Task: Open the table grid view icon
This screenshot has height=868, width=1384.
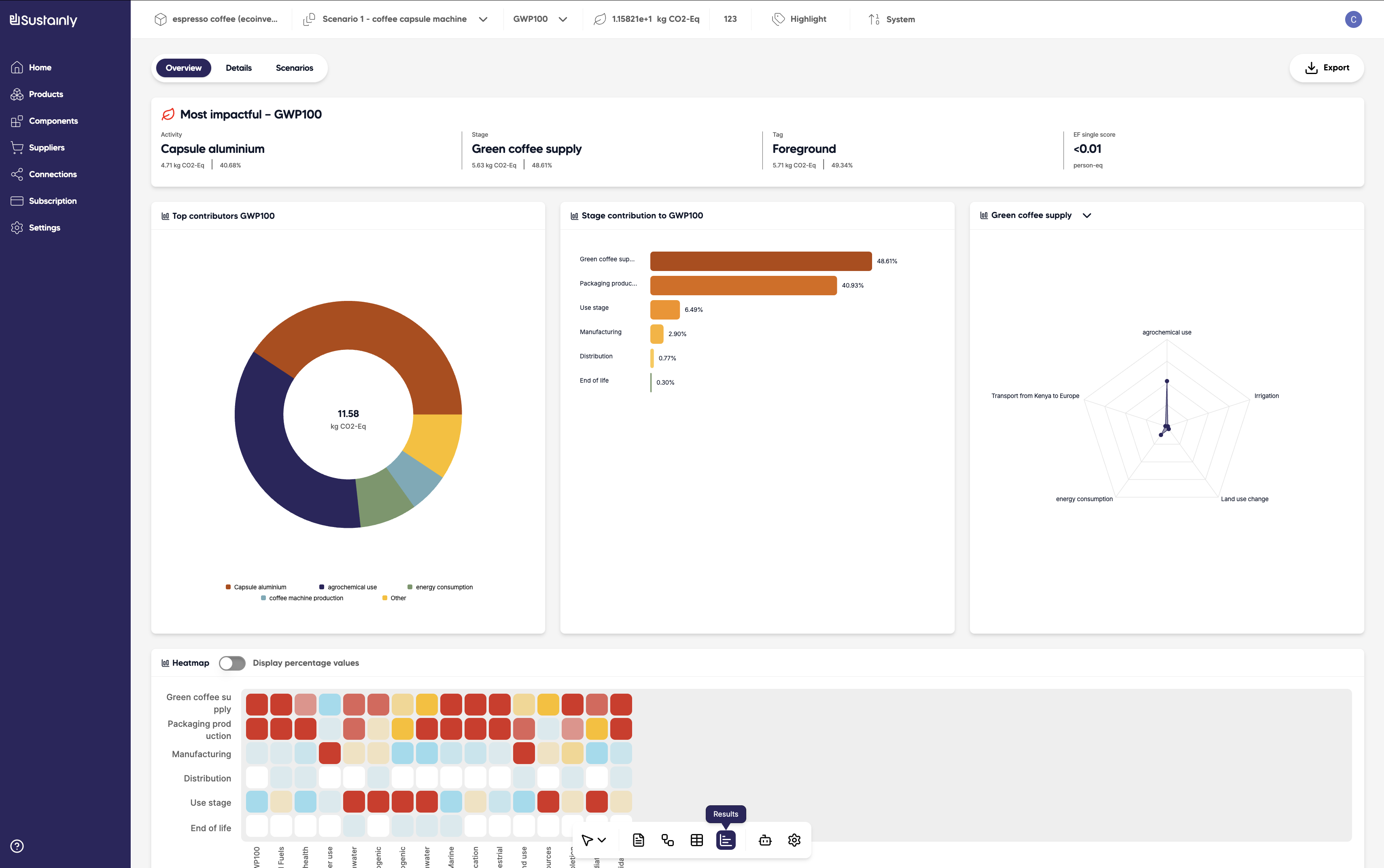Action: coord(696,840)
